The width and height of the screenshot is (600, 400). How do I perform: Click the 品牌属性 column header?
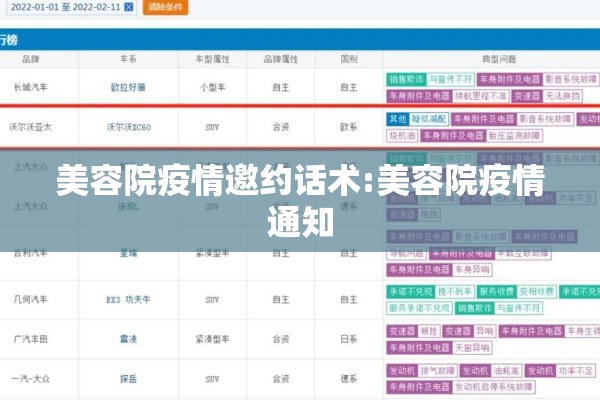[x=281, y=59]
